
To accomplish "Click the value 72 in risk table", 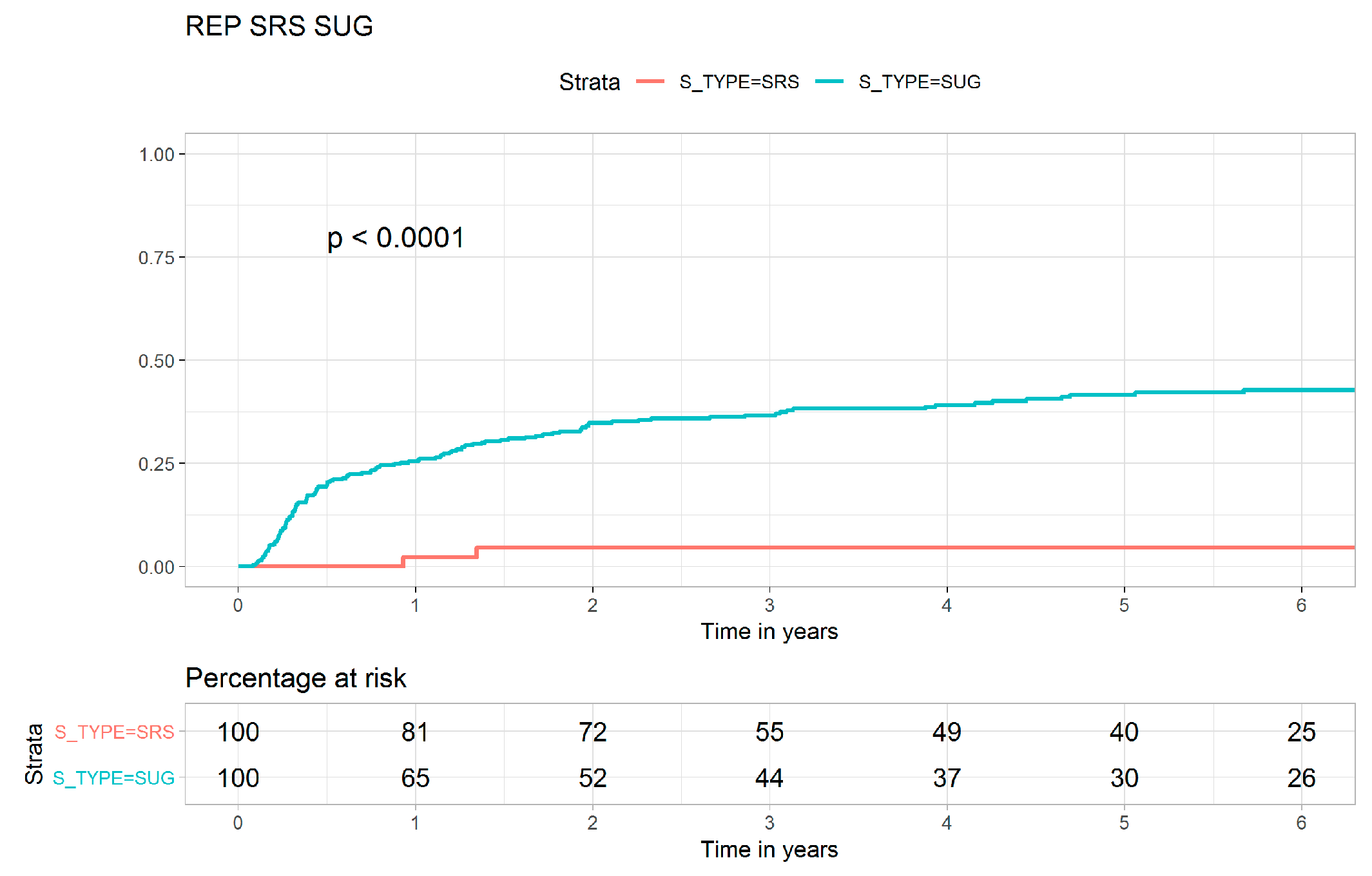I will (x=592, y=732).
